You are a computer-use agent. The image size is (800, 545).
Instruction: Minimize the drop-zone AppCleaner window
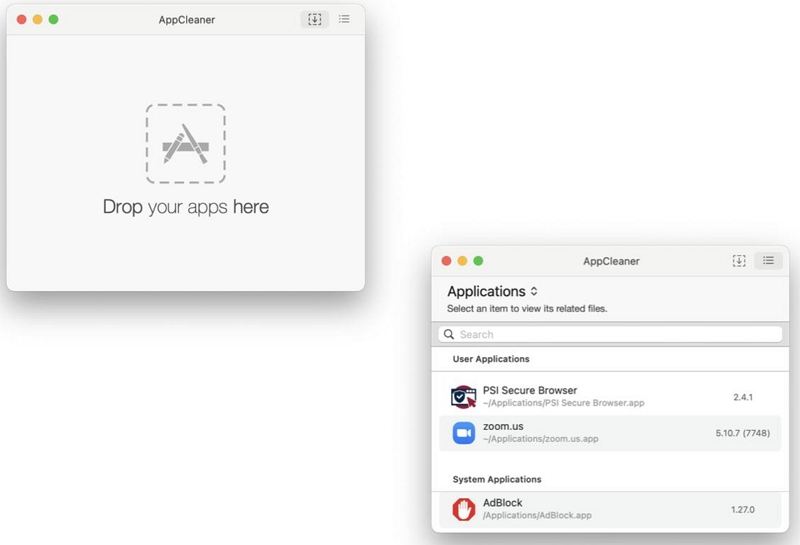[37, 19]
